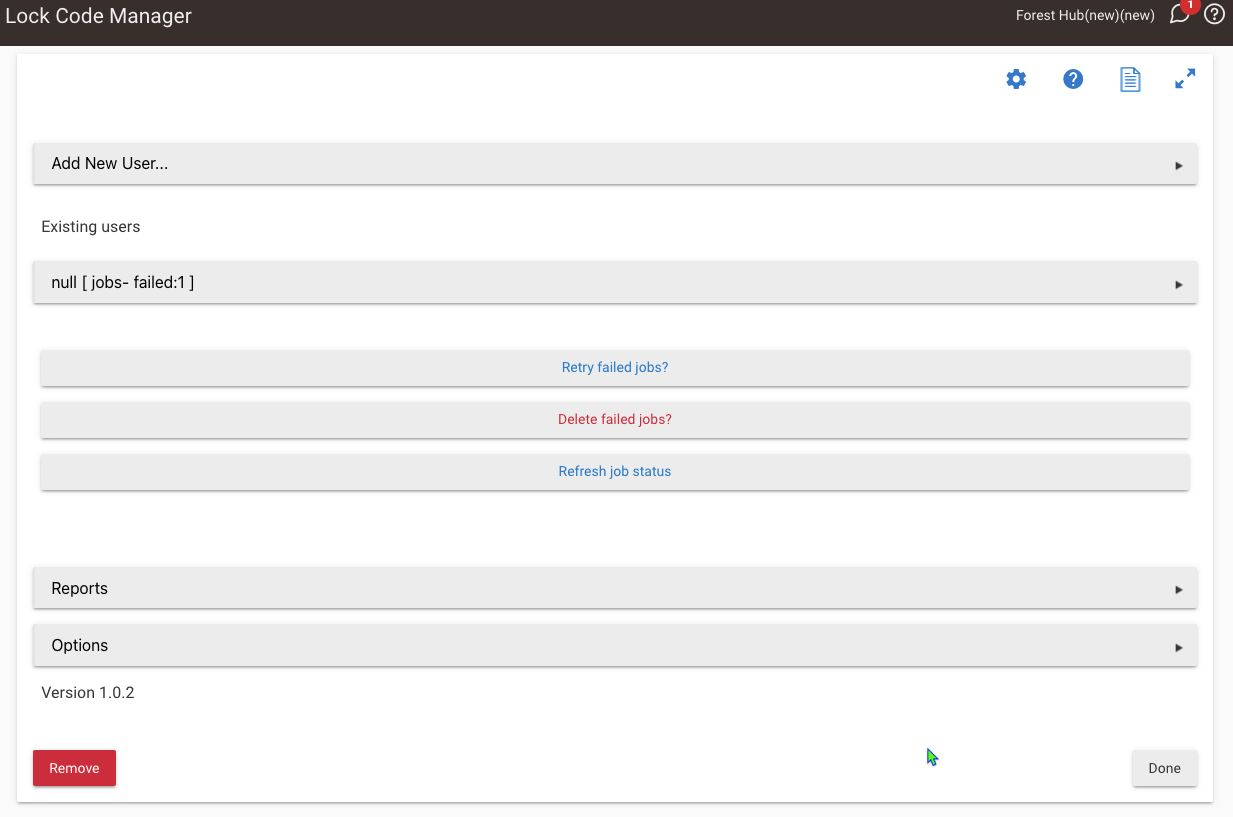The width and height of the screenshot is (1233, 817).
Task: Click the Retry failed jobs button
Action: click(615, 367)
